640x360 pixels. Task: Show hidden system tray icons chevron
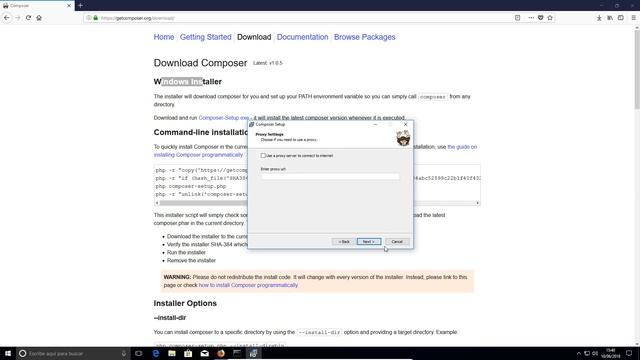[578, 353]
